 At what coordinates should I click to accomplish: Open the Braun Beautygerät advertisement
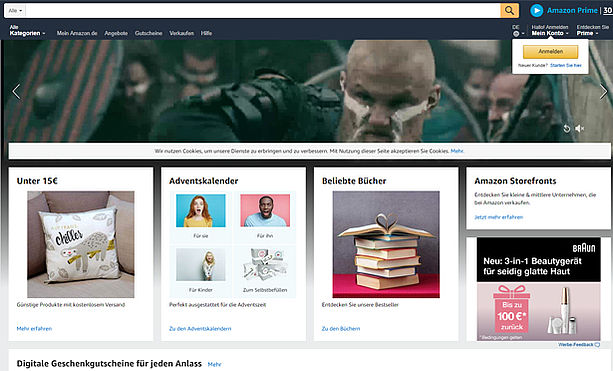[538, 289]
